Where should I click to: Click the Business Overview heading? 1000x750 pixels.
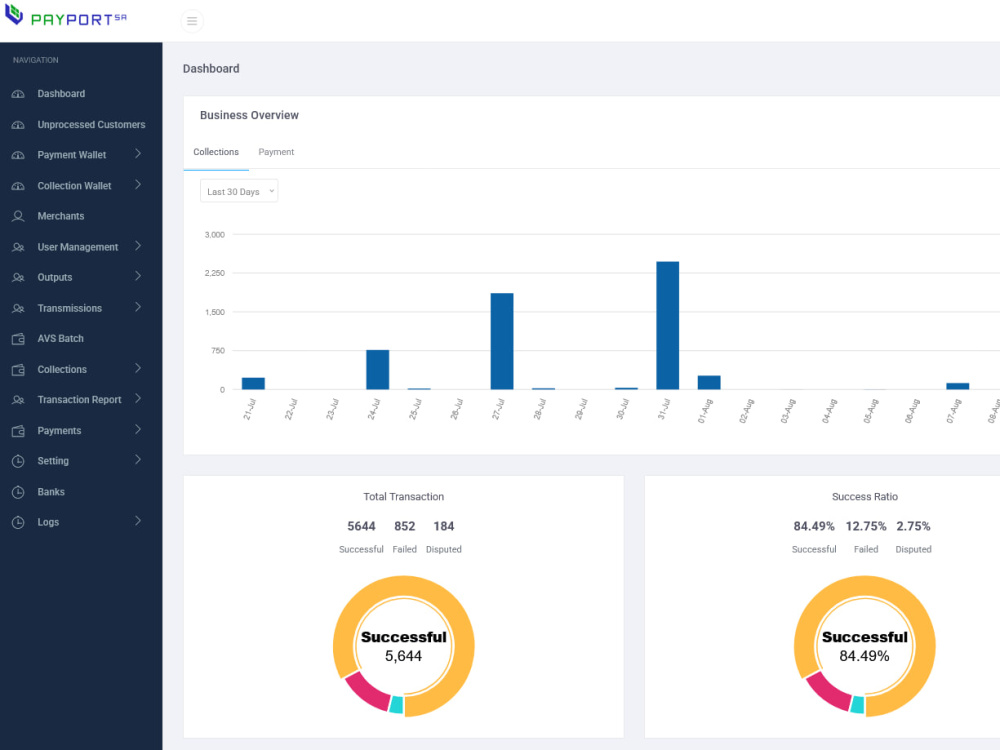pos(249,115)
